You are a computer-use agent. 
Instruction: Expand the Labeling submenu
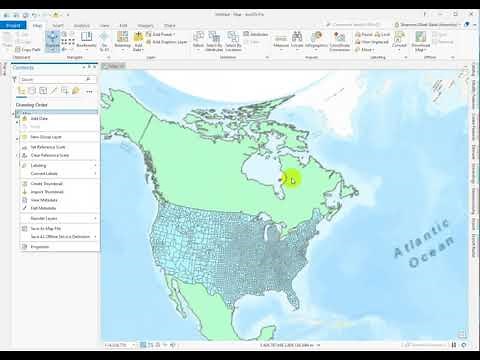coord(59,165)
